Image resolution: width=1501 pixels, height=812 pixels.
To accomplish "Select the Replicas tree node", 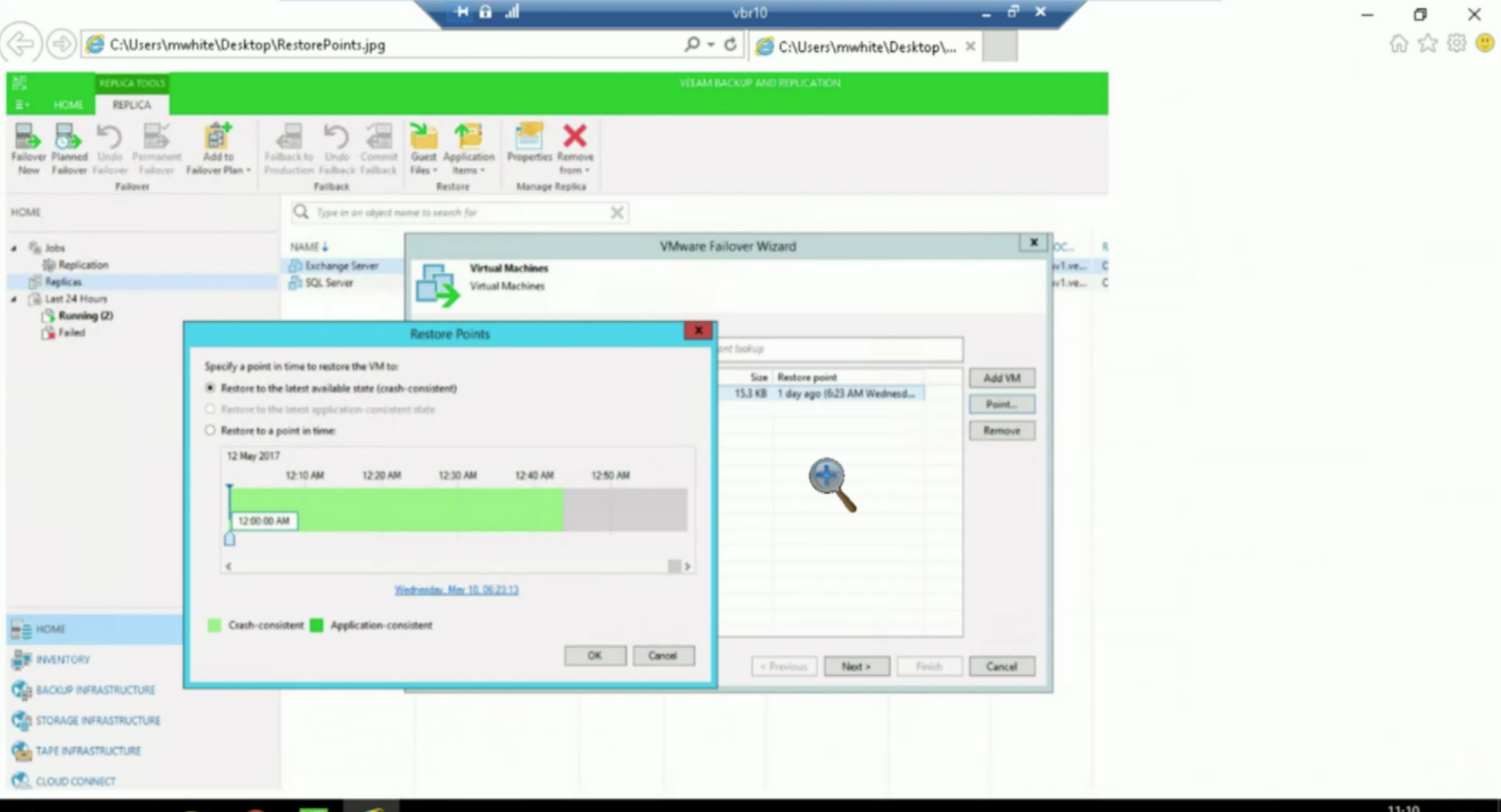I will tap(55, 282).
